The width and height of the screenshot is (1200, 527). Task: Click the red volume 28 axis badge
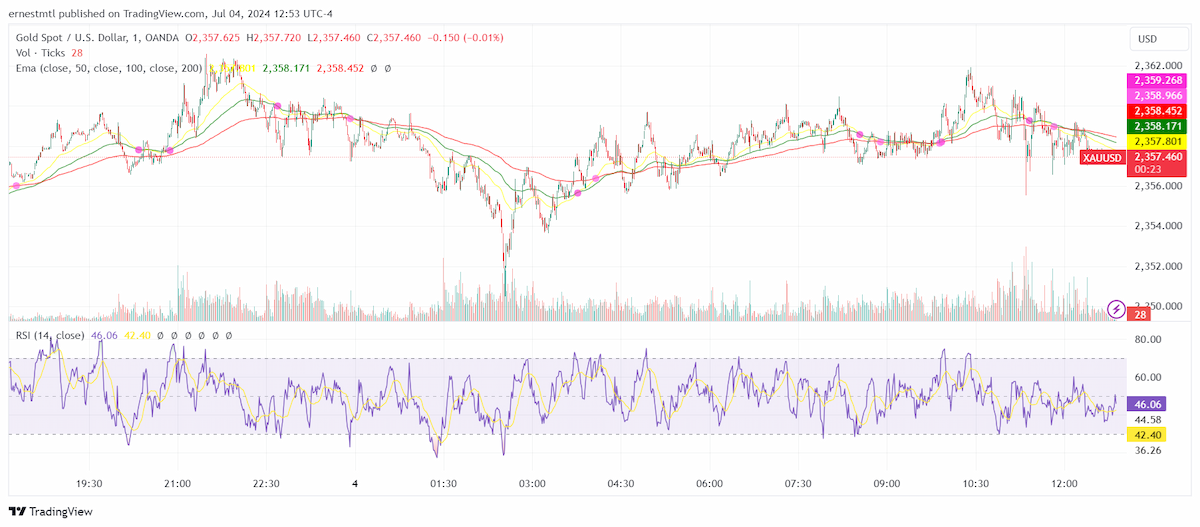click(x=1138, y=315)
